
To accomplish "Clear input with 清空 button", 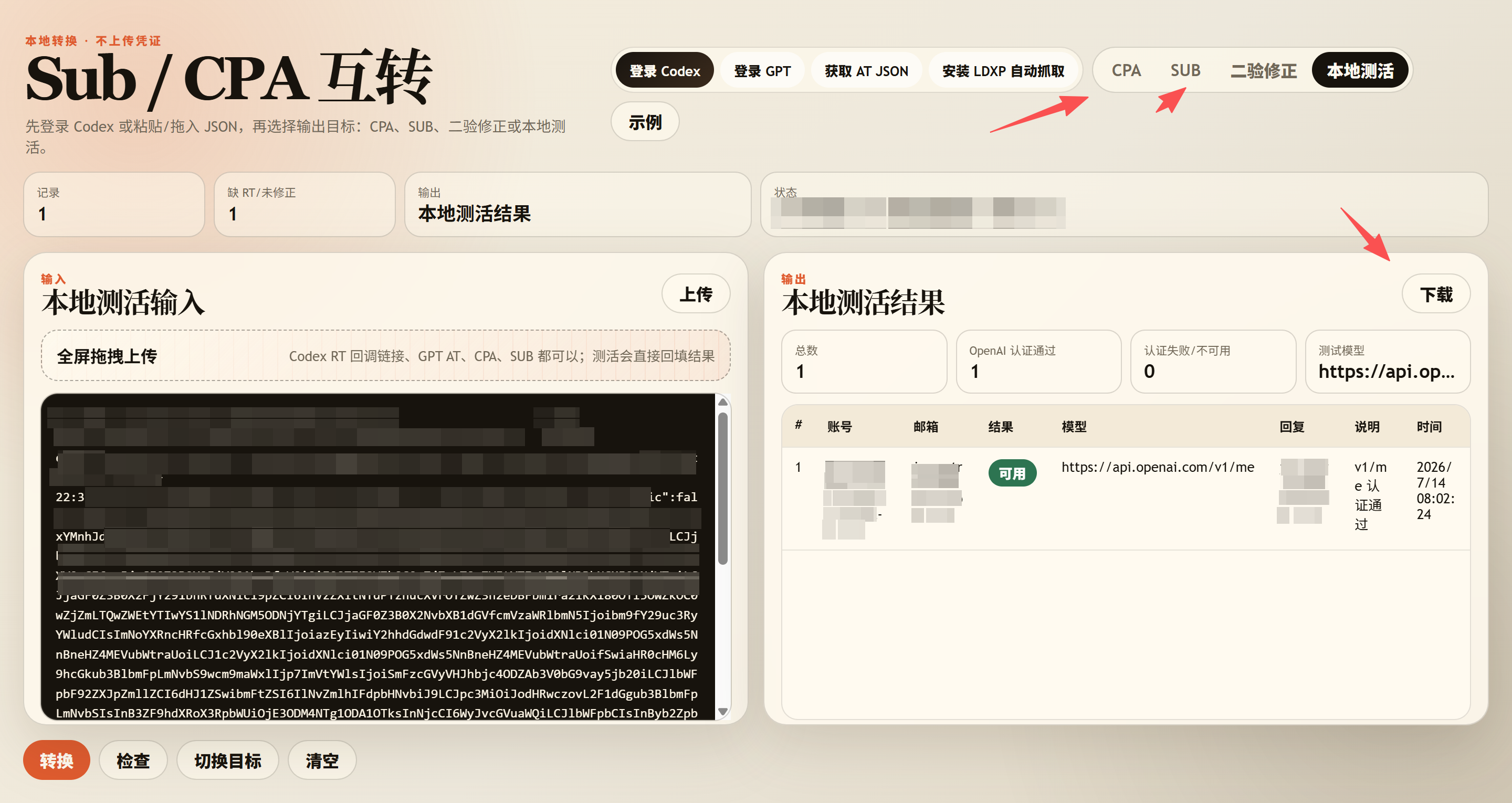I will (x=322, y=760).
